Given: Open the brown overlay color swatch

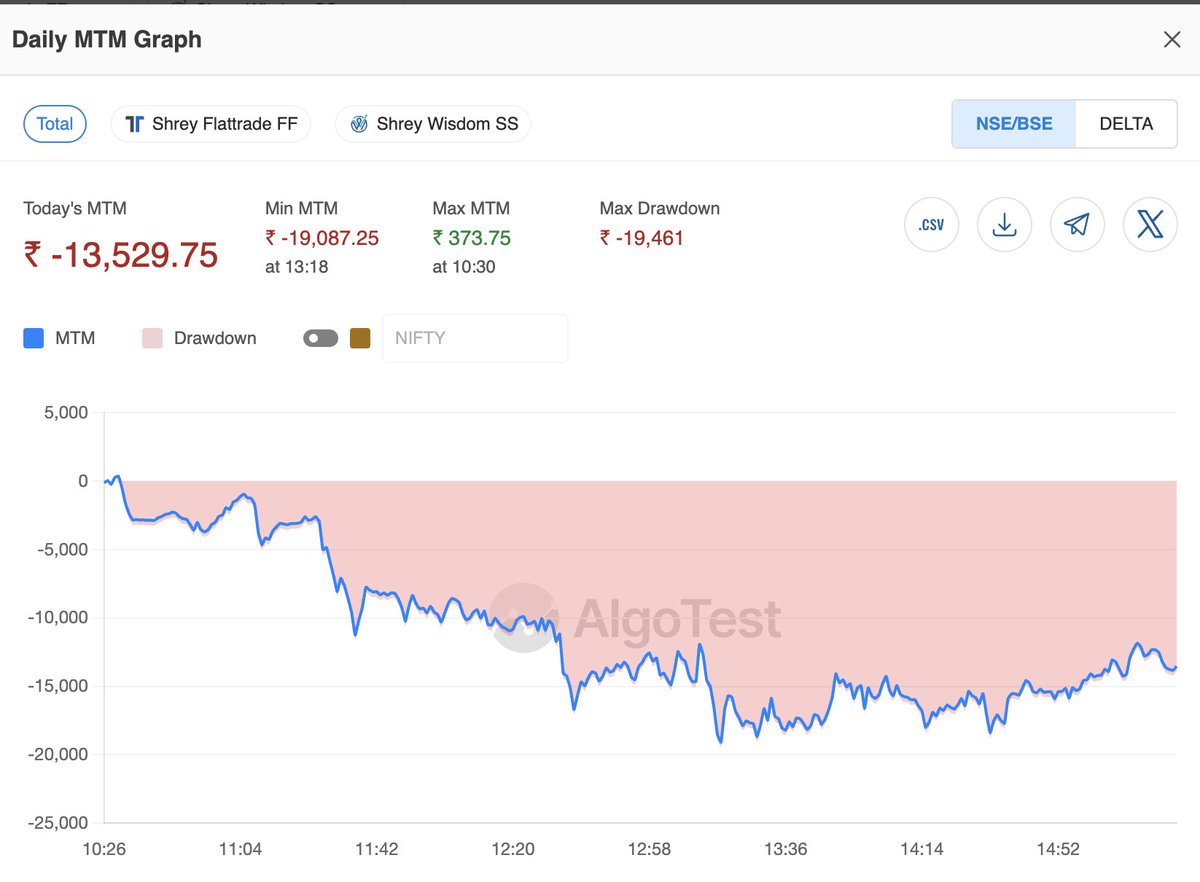Looking at the screenshot, I should pyautogui.click(x=360, y=338).
